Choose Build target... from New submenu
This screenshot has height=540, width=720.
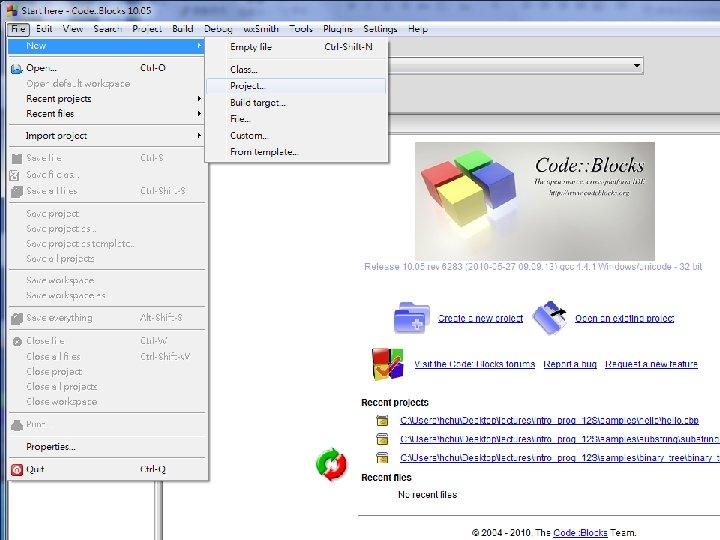click(296, 103)
